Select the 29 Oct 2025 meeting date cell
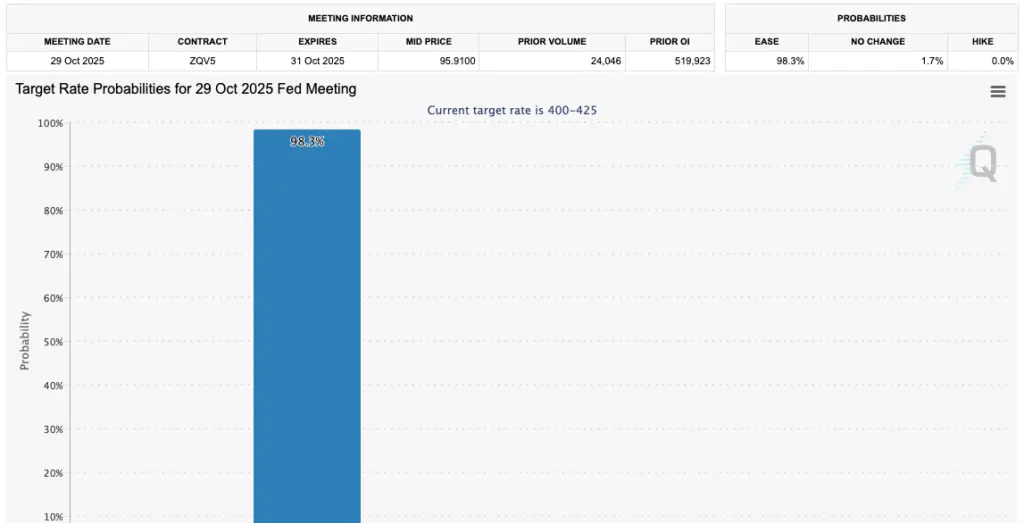This screenshot has height=523, width=1024. tap(77, 61)
